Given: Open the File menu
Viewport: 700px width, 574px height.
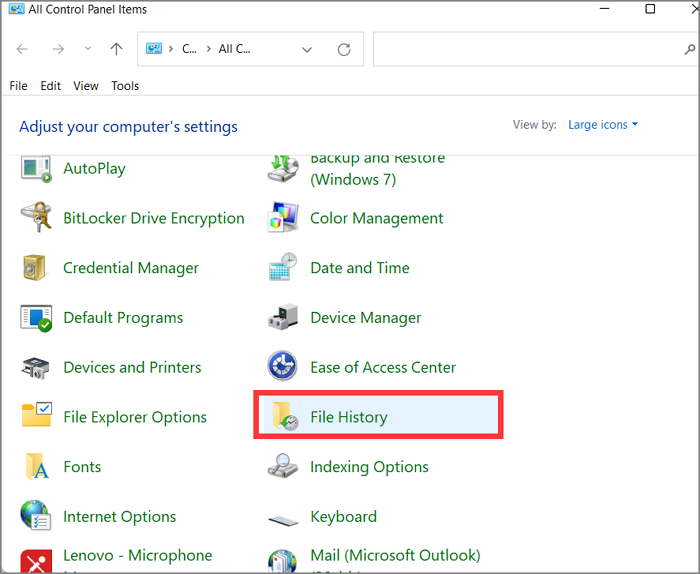Looking at the screenshot, I should 19,86.
